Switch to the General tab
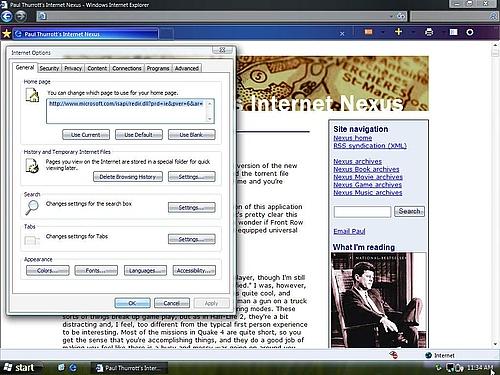The height and width of the screenshot is (375, 500). tap(25, 67)
